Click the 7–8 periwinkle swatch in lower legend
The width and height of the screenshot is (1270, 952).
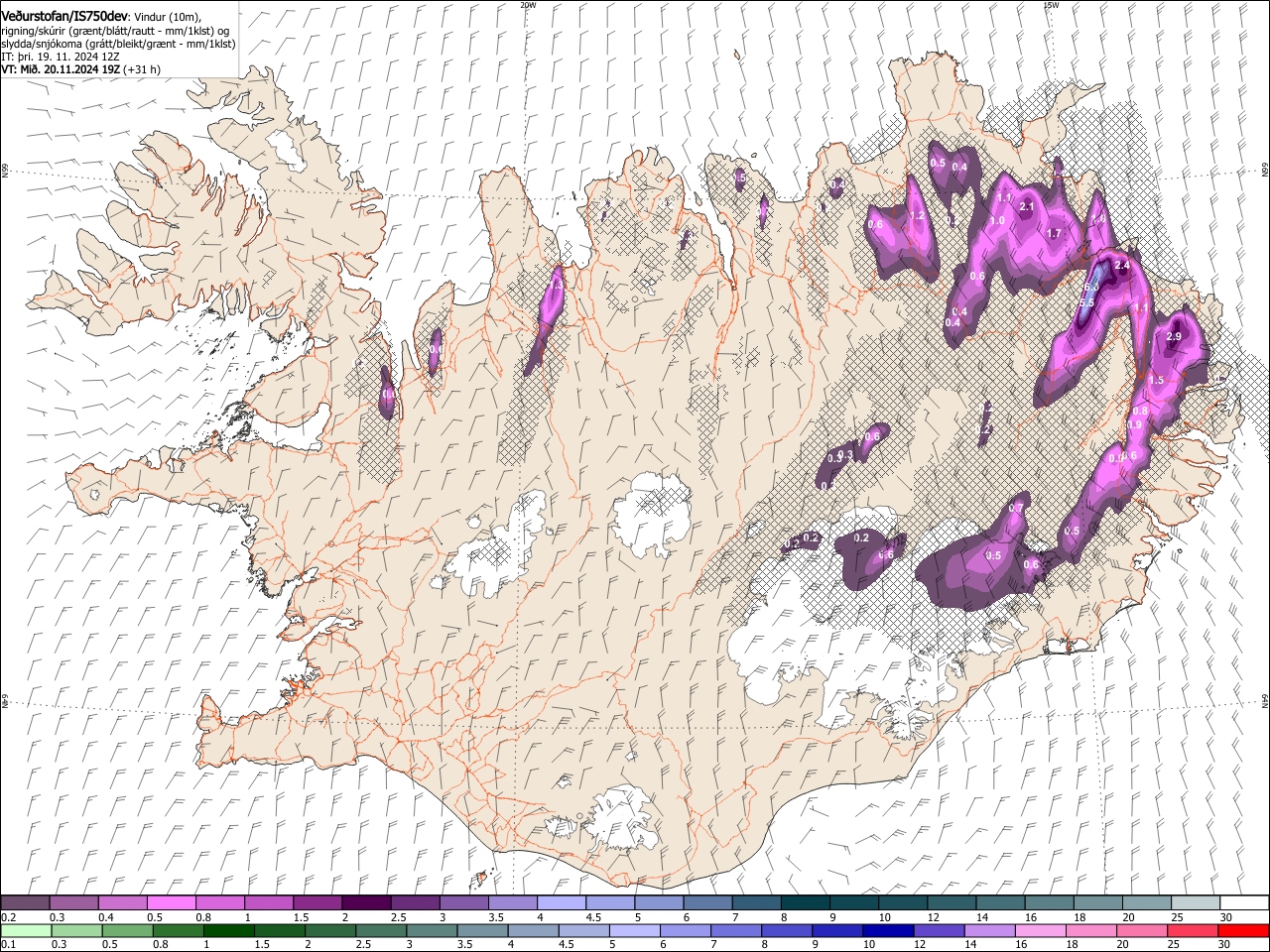735,930
